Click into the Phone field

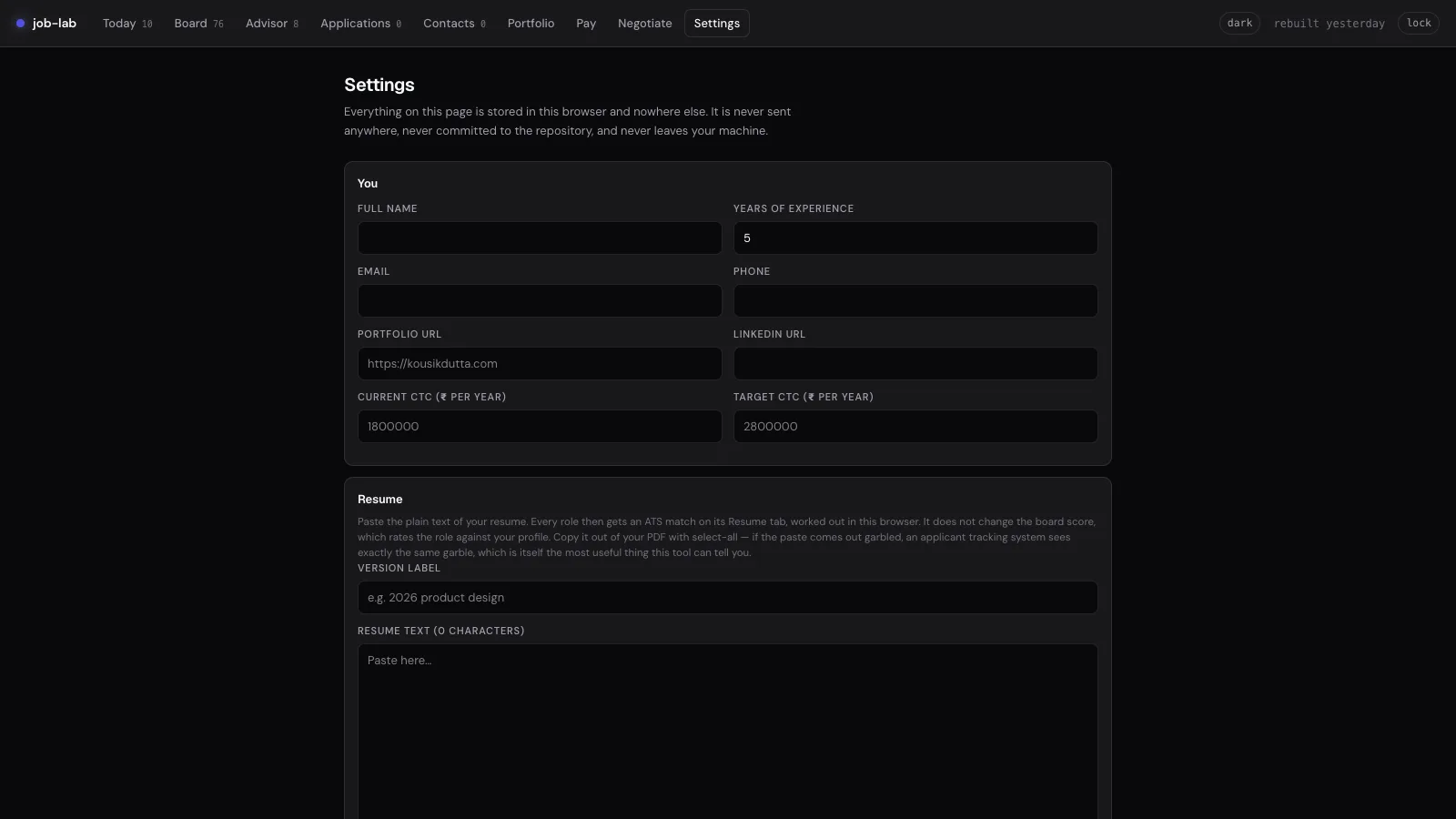915,301
